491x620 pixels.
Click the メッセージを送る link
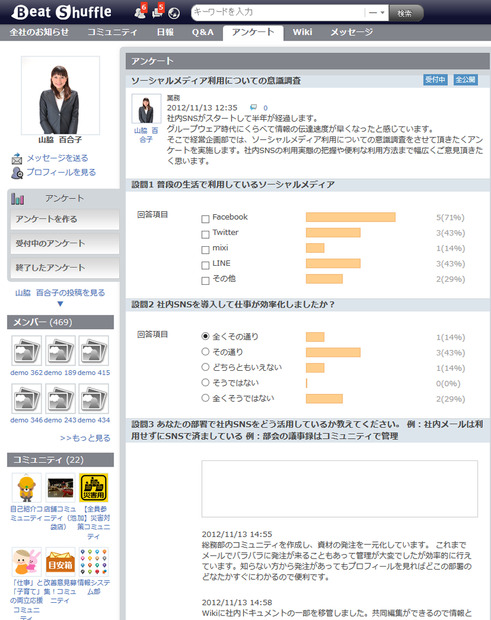(x=57, y=158)
